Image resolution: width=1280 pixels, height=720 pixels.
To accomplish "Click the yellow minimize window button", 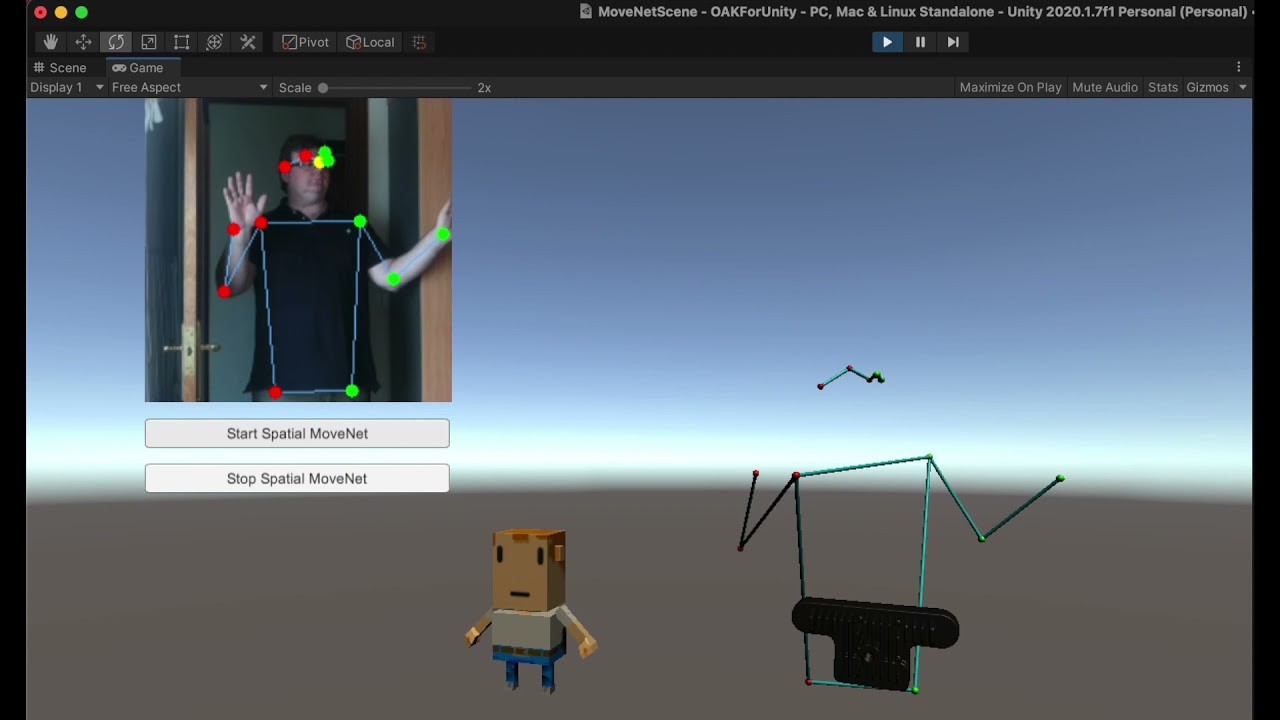I will [x=61, y=12].
